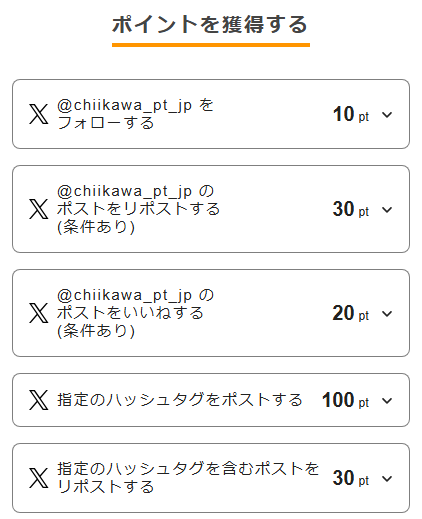Open the ポストをいいねする task text

(x=135, y=313)
